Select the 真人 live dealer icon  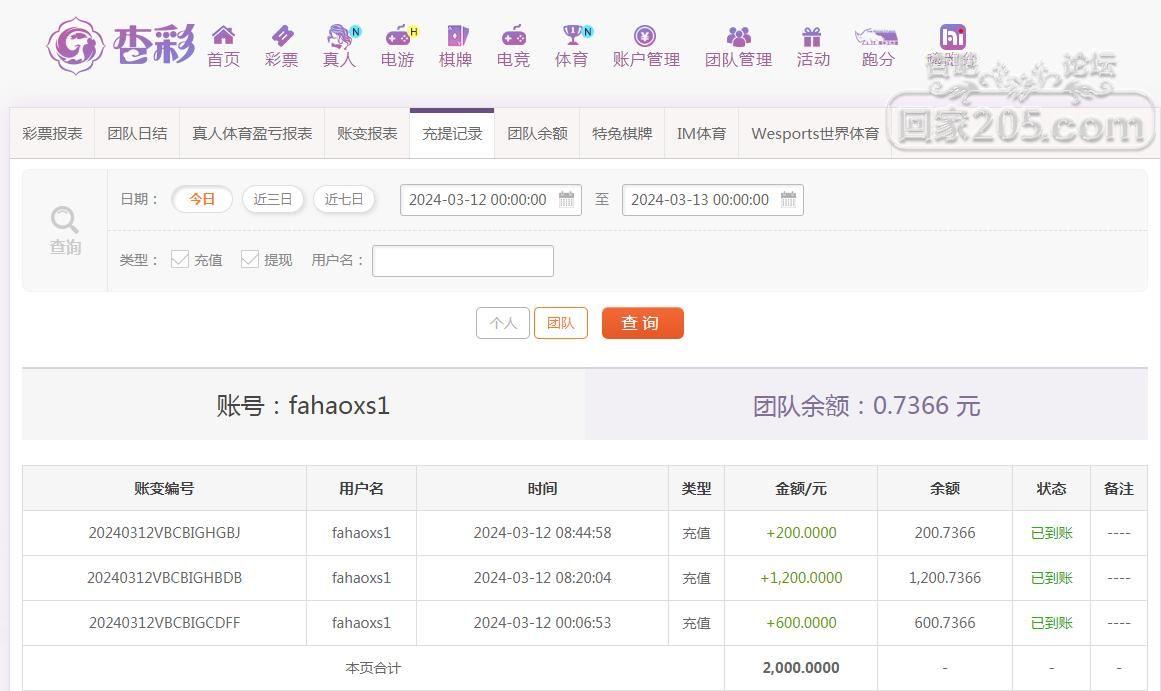click(340, 37)
